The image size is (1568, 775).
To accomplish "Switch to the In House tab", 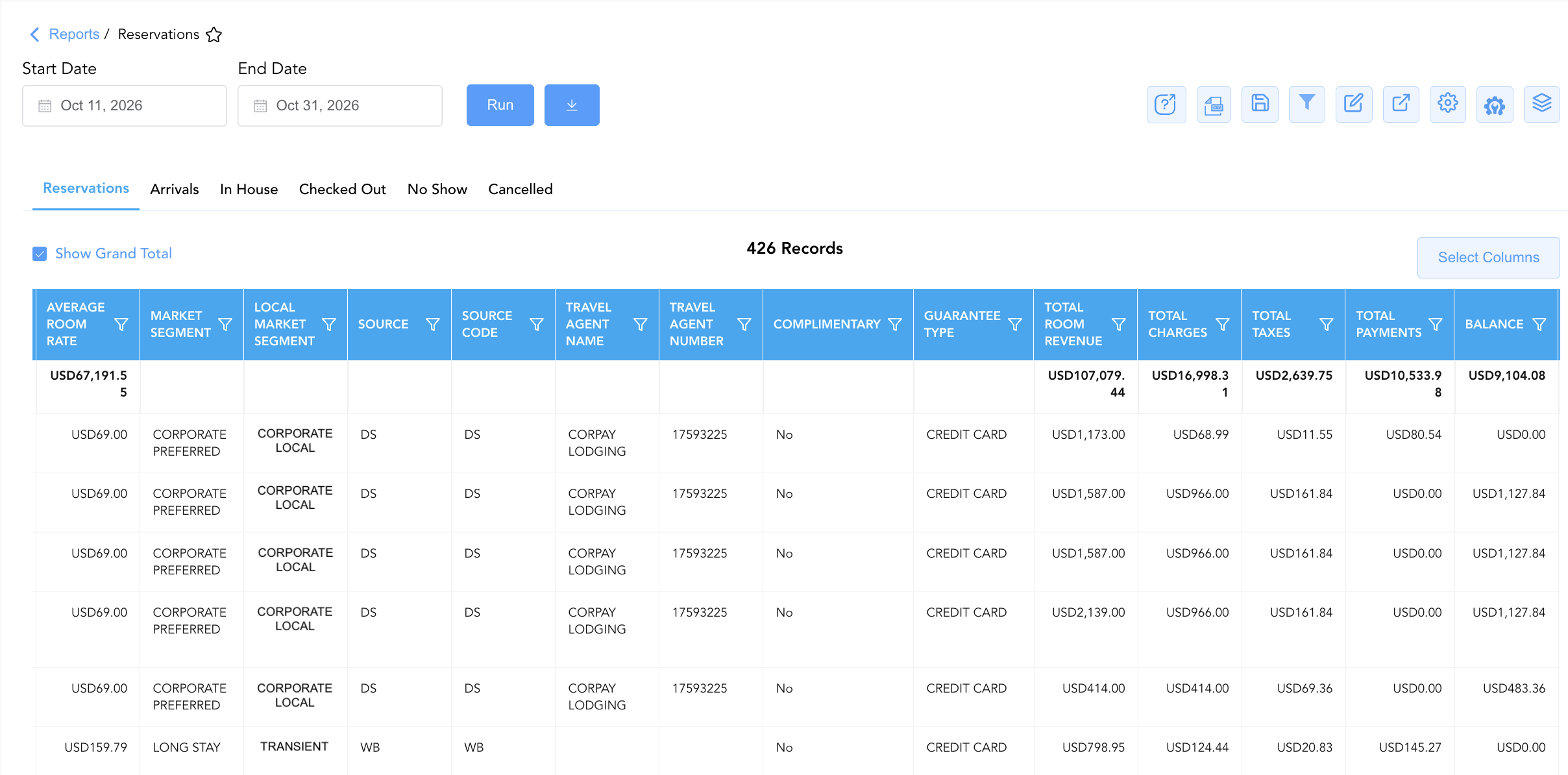I will pyautogui.click(x=249, y=189).
